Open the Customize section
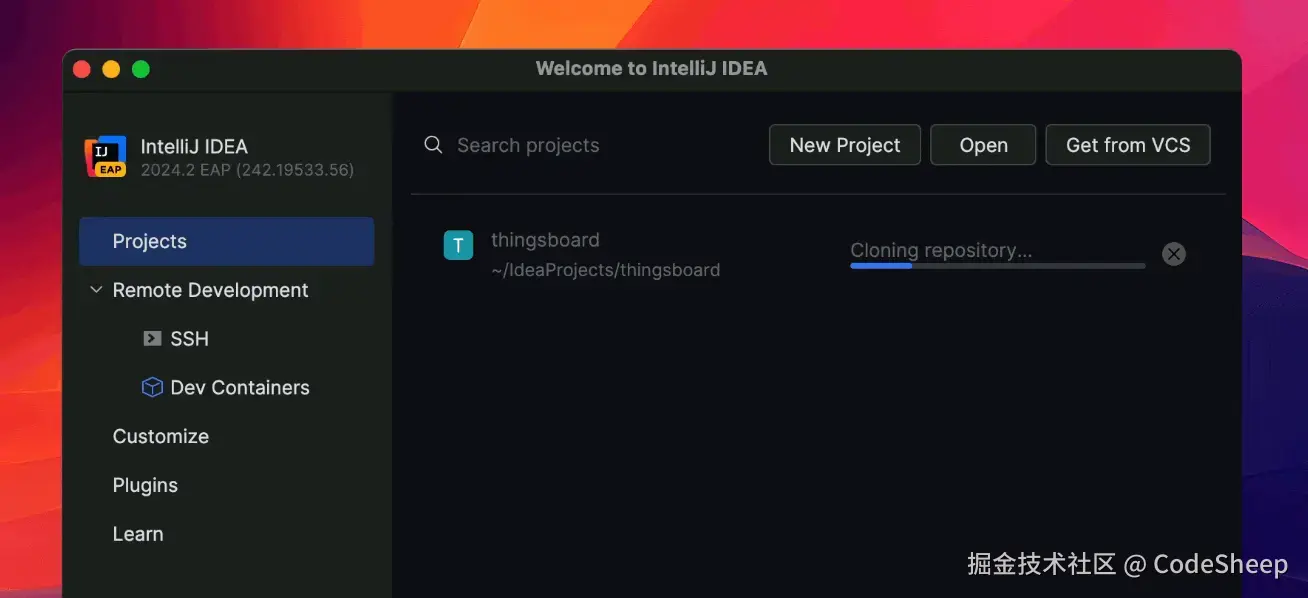 [x=160, y=436]
